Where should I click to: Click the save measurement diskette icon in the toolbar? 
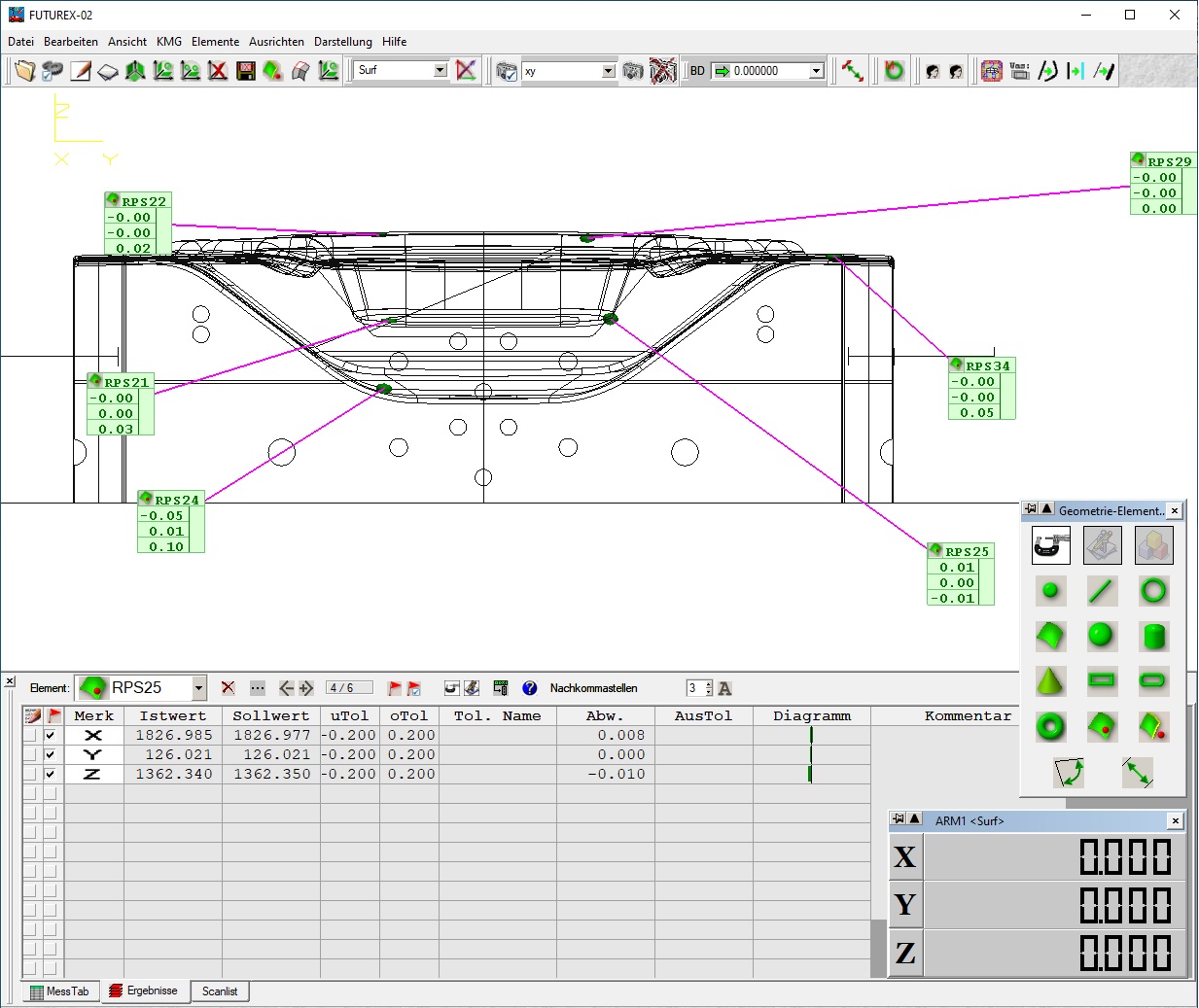click(x=245, y=70)
